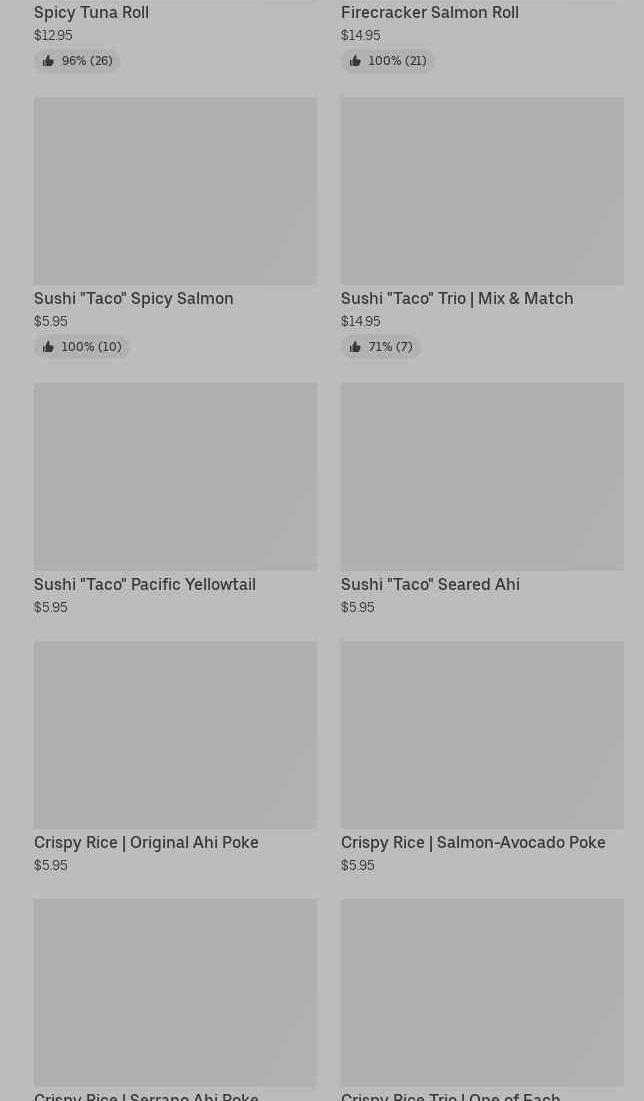Click the Firecracker Salmon Roll title
This screenshot has width=644, height=1101.
pyautogui.click(x=430, y=13)
